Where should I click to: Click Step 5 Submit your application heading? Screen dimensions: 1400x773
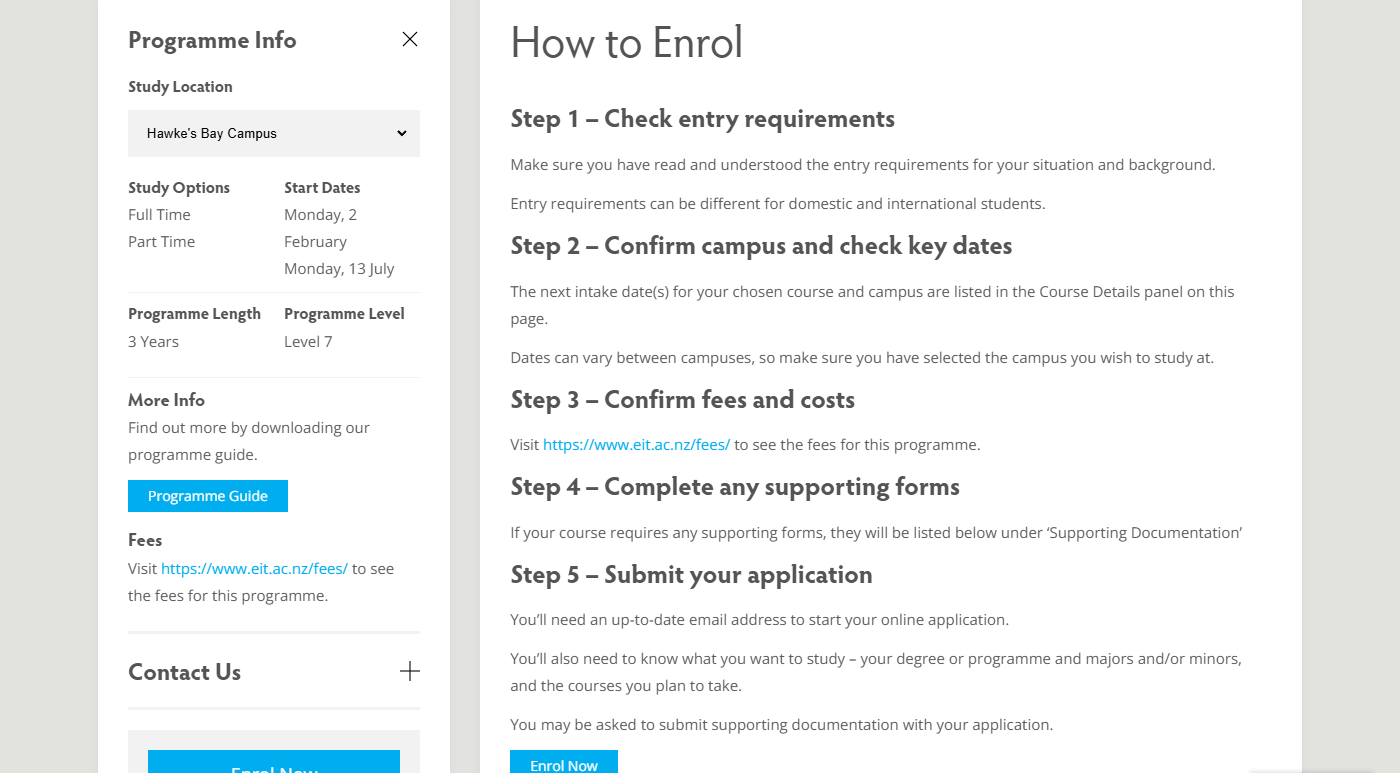coord(691,575)
